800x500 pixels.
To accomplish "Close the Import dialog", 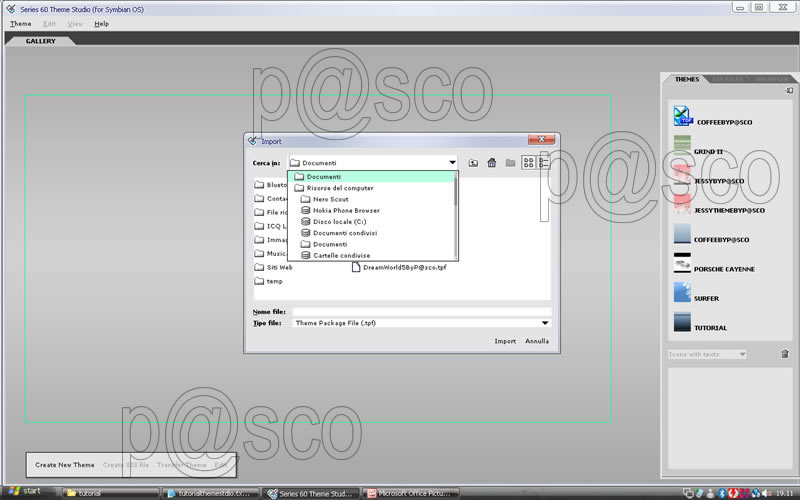I will 541,139.
